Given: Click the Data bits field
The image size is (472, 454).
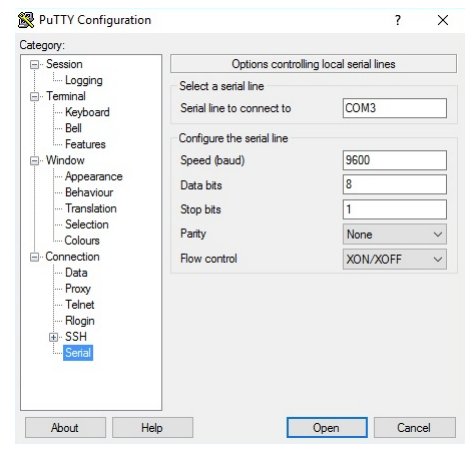Looking at the screenshot, I should pyautogui.click(x=395, y=184).
